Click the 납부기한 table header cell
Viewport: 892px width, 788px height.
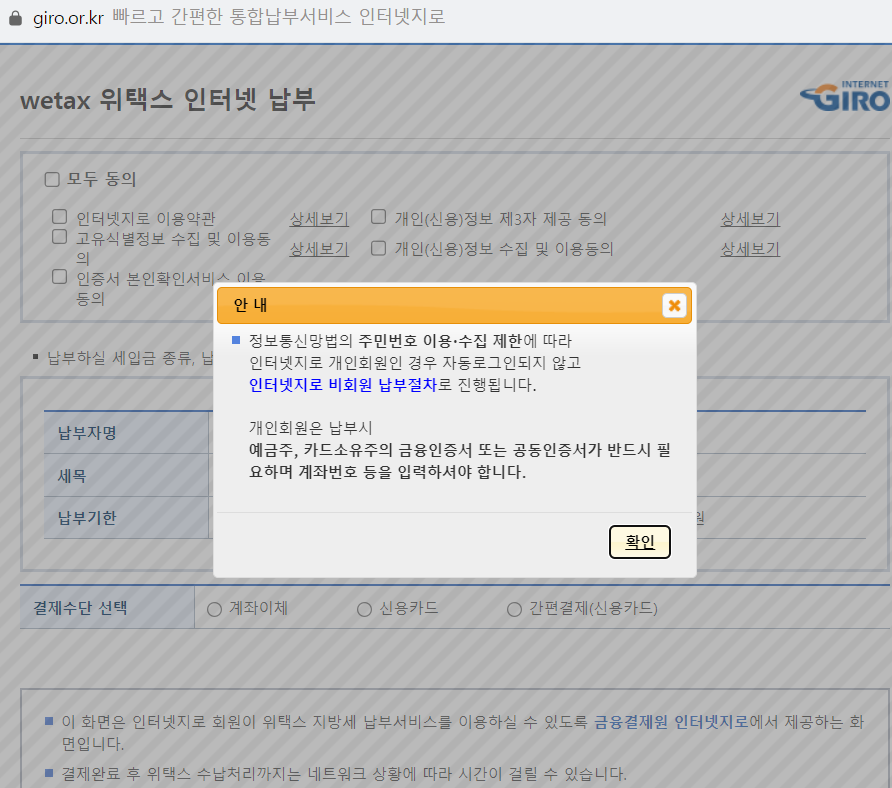click(x=126, y=518)
